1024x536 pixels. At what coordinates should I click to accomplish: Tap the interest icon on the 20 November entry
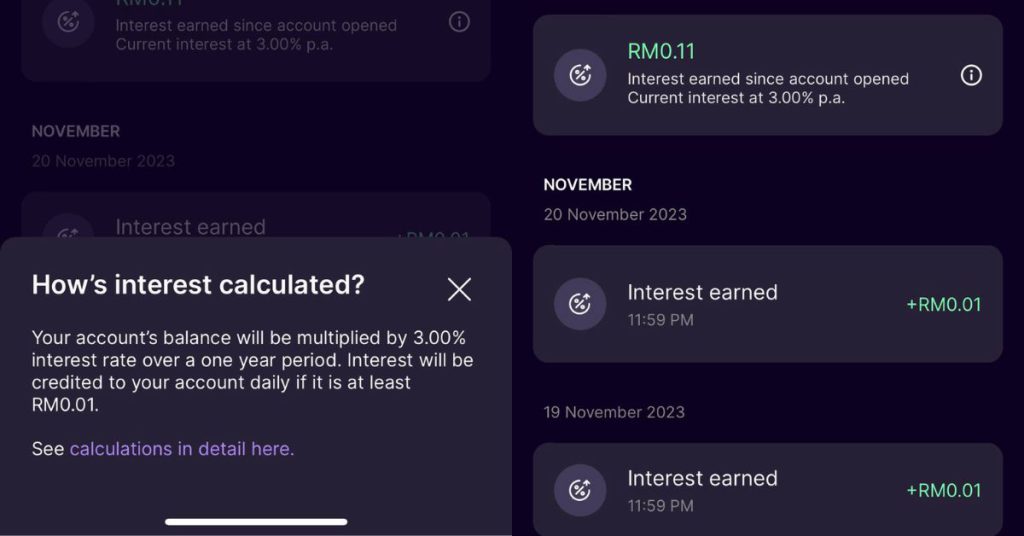click(580, 304)
